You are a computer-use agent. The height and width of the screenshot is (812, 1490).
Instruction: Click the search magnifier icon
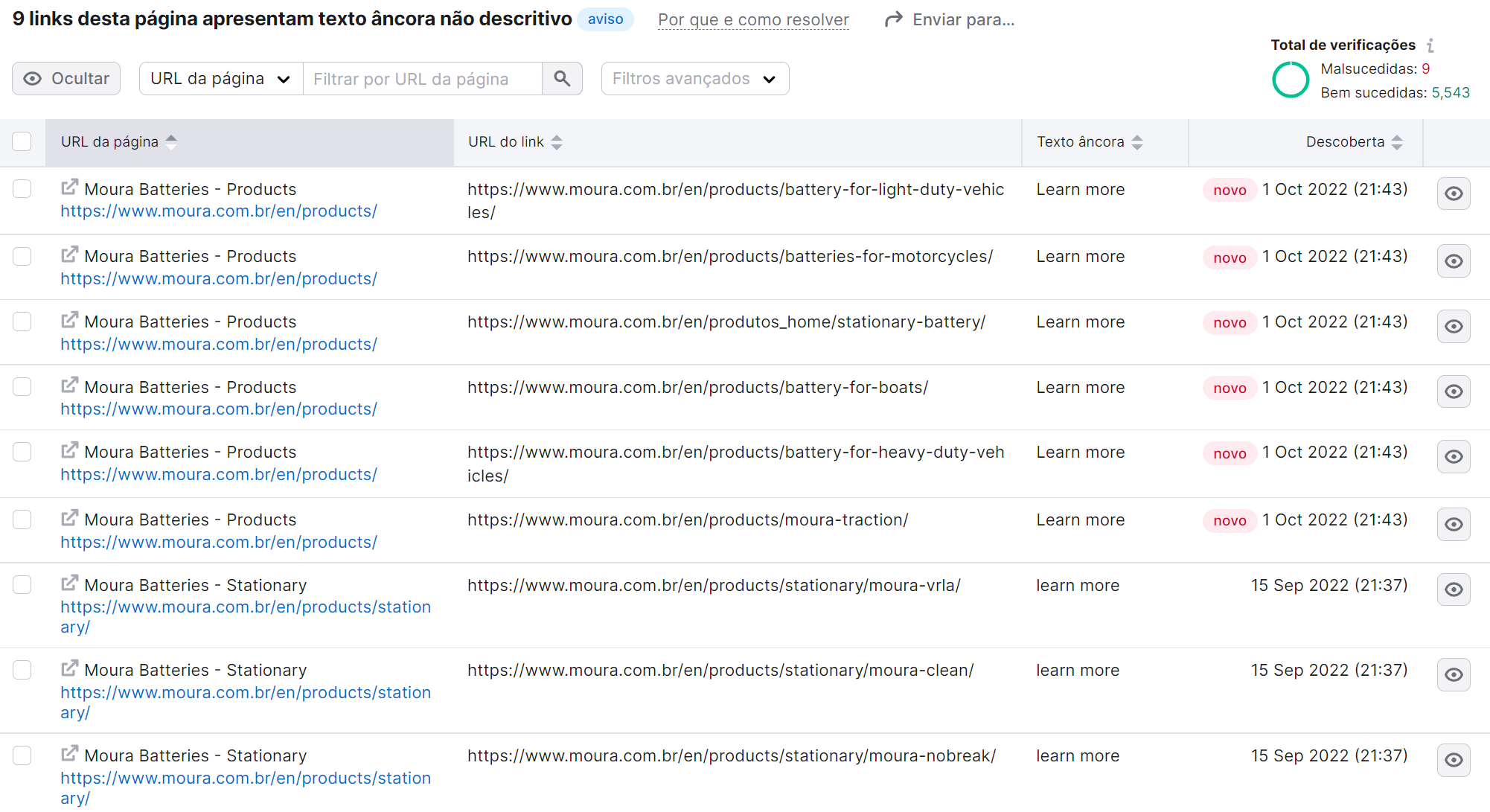click(562, 78)
